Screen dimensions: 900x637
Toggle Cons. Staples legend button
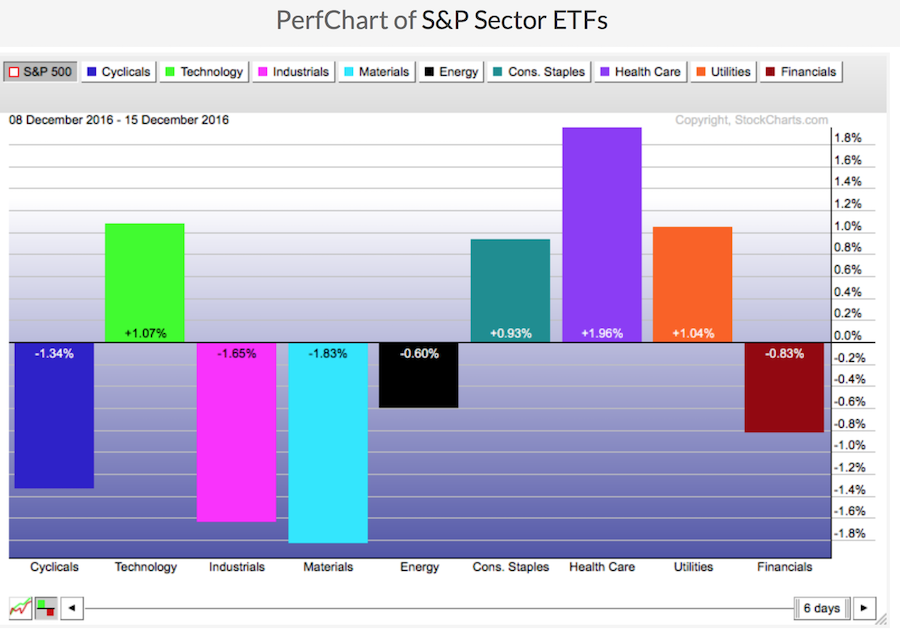(538, 72)
